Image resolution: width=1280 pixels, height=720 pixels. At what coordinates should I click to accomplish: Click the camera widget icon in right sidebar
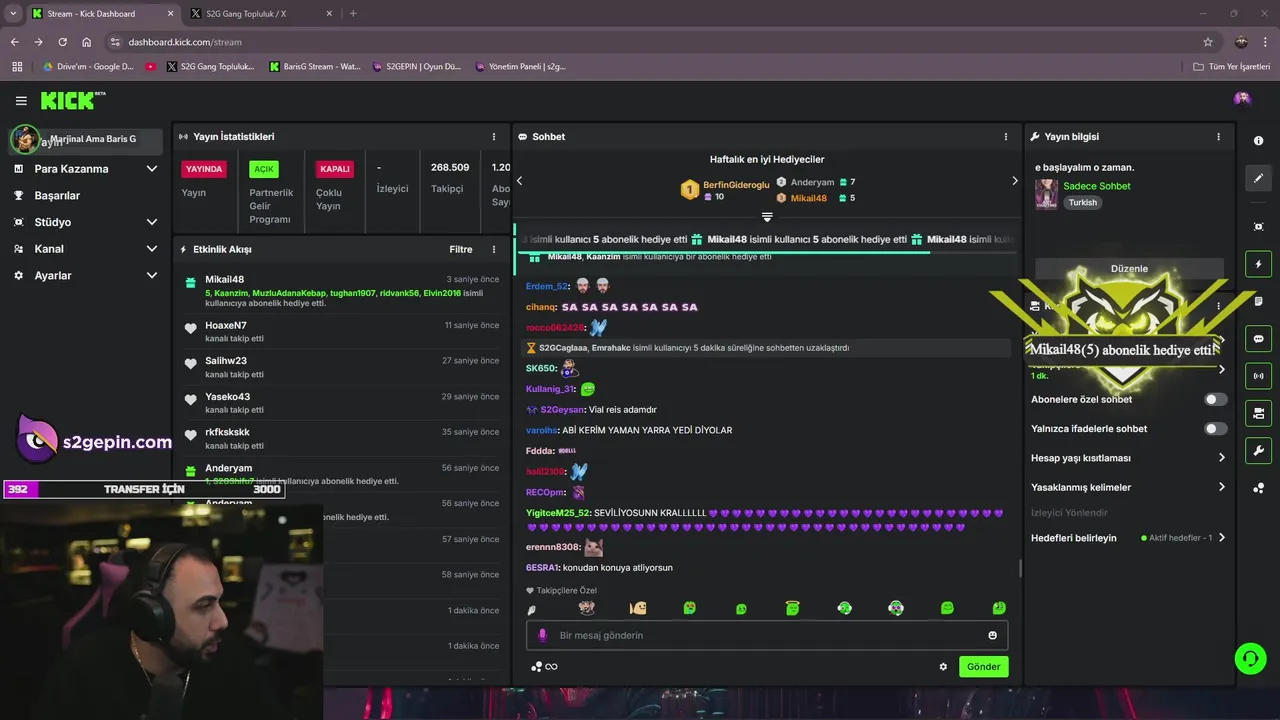(x=1258, y=413)
